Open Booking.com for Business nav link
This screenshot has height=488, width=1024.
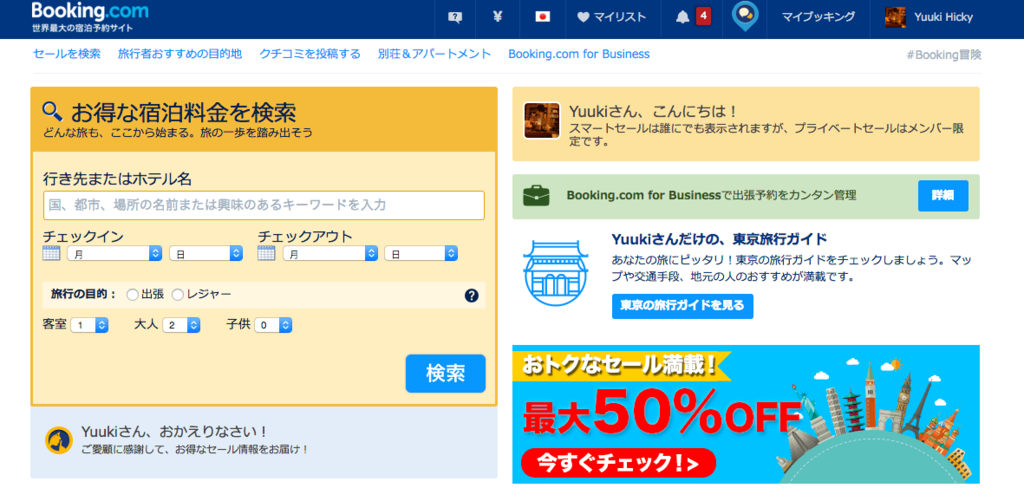(579, 54)
